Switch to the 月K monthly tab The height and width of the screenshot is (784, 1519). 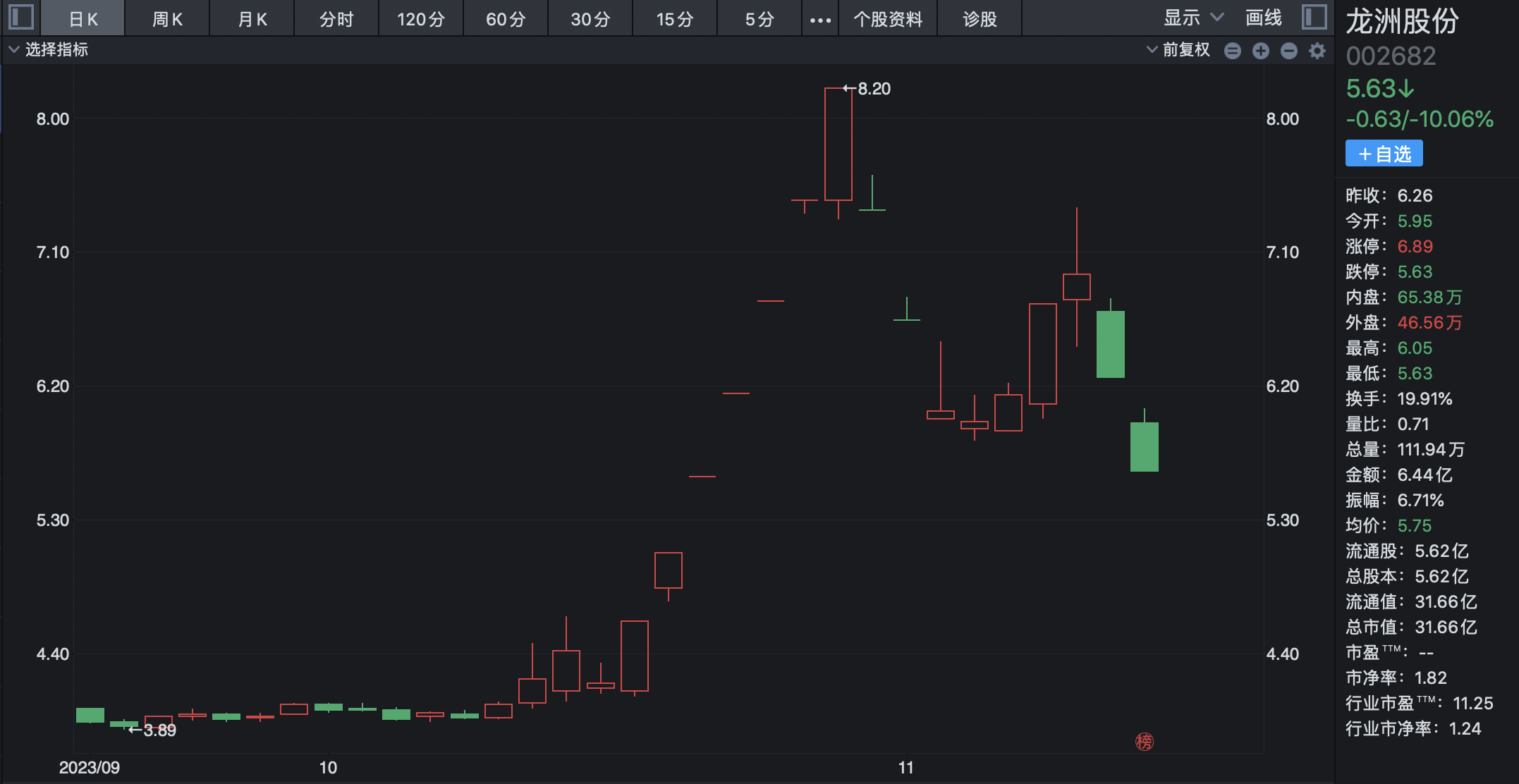(x=252, y=19)
